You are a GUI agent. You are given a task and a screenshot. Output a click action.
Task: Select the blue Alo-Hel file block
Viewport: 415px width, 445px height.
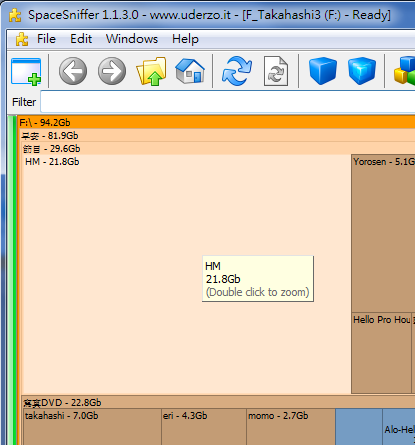399,427
